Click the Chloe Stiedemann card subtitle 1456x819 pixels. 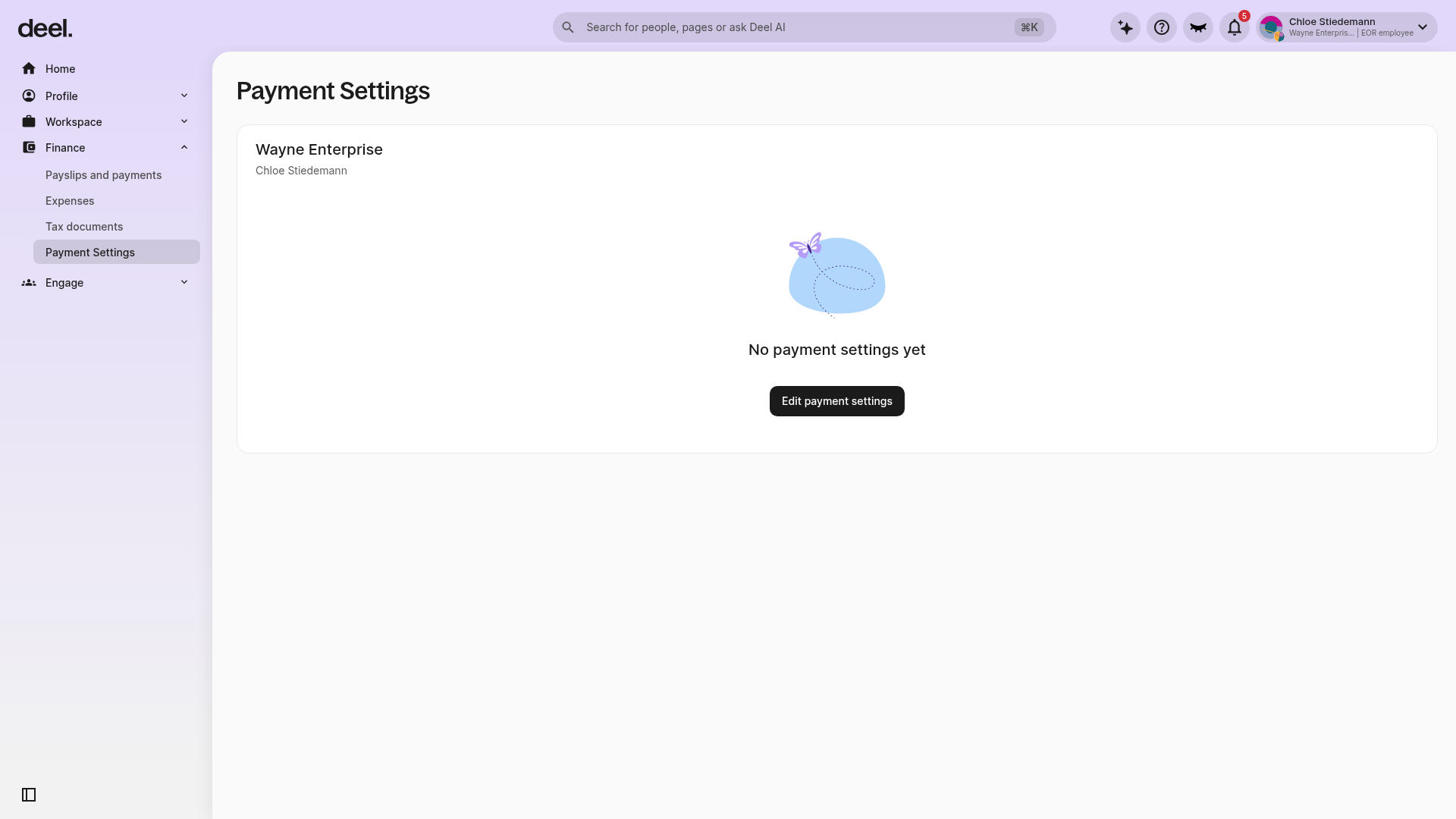[301, 171]
